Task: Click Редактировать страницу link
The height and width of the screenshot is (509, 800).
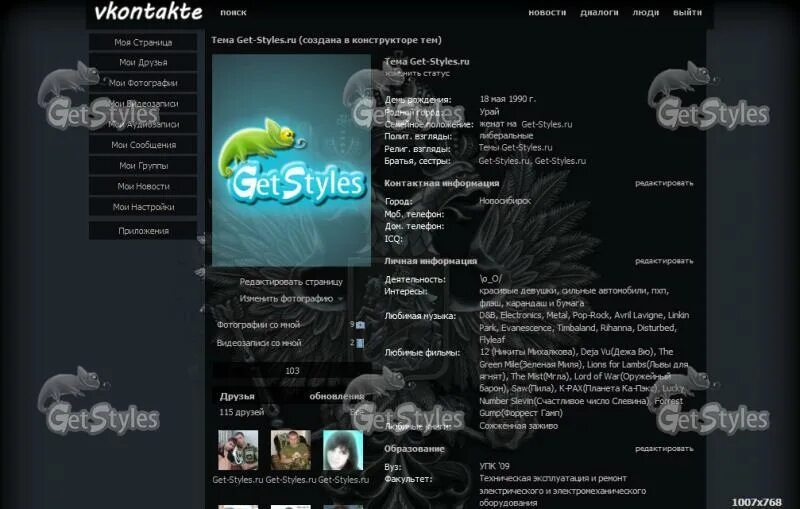Action: tap(291, 282)
